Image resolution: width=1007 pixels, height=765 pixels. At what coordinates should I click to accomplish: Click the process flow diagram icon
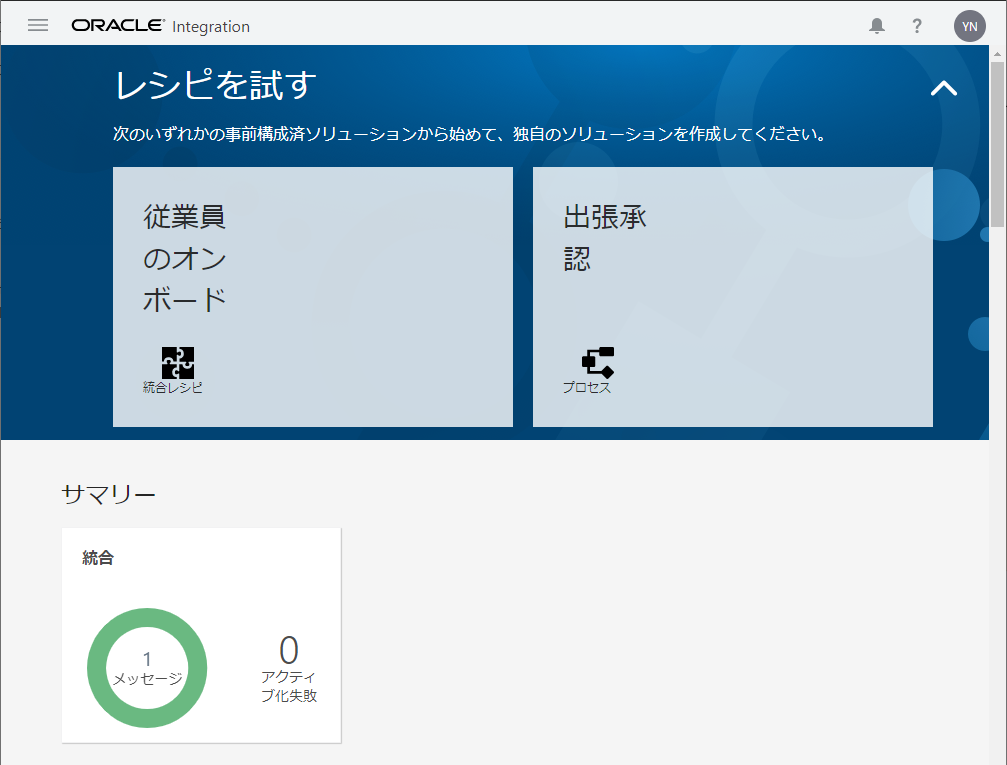(598, 362)
